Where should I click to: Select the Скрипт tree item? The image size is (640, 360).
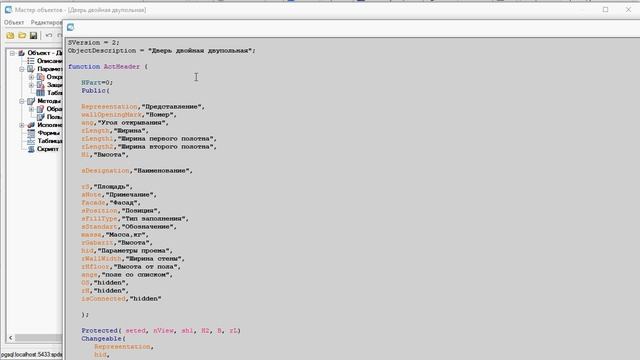tap(48, 149)
